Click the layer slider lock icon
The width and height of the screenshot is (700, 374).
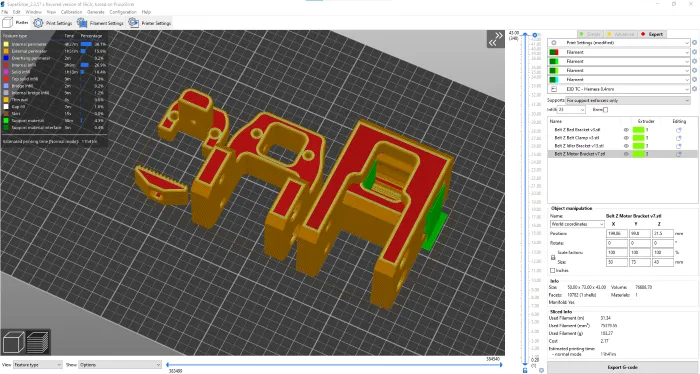pyautogui.click(x=525, y=370)
